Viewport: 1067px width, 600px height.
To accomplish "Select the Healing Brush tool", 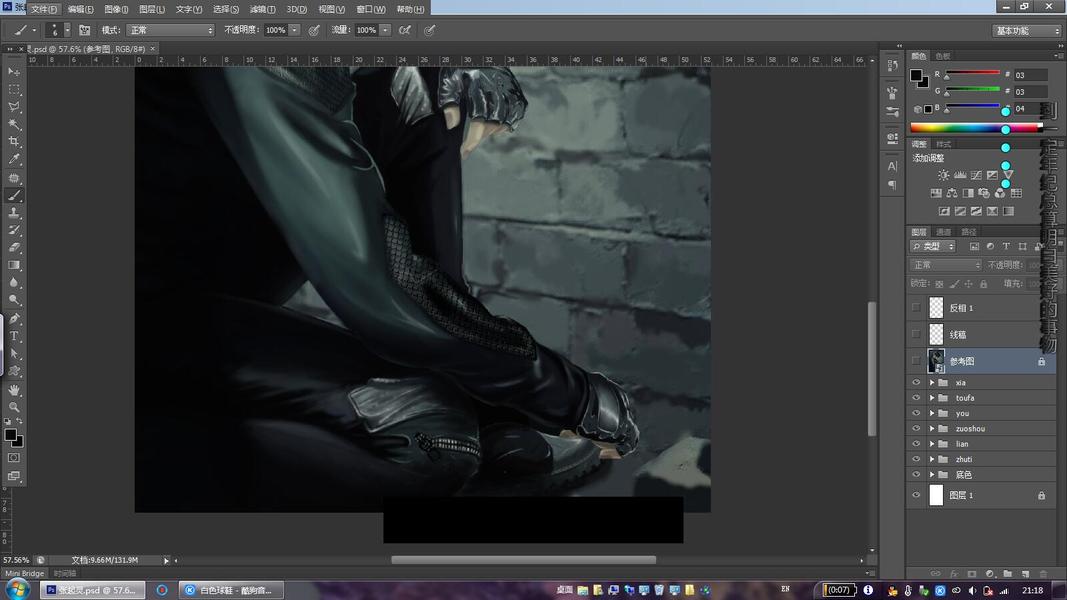I will pos(14,178).
